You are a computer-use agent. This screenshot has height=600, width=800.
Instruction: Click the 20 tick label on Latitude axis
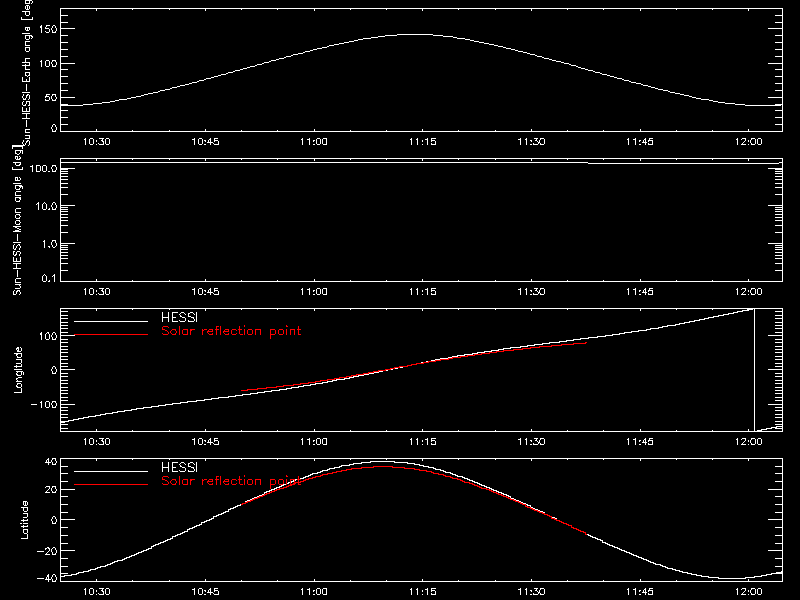click(51, 489)
